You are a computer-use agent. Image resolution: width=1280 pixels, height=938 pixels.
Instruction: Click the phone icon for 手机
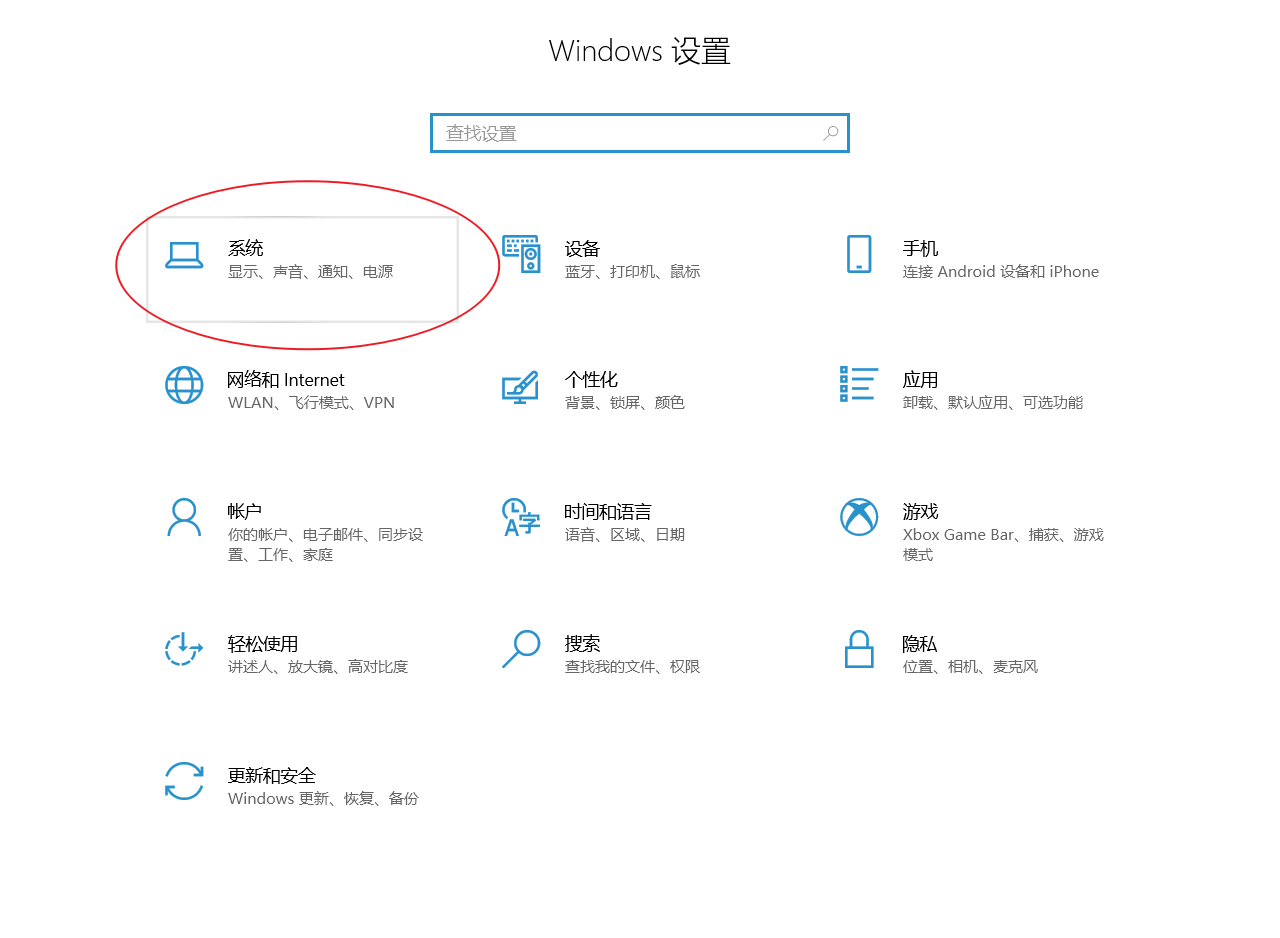858,254
